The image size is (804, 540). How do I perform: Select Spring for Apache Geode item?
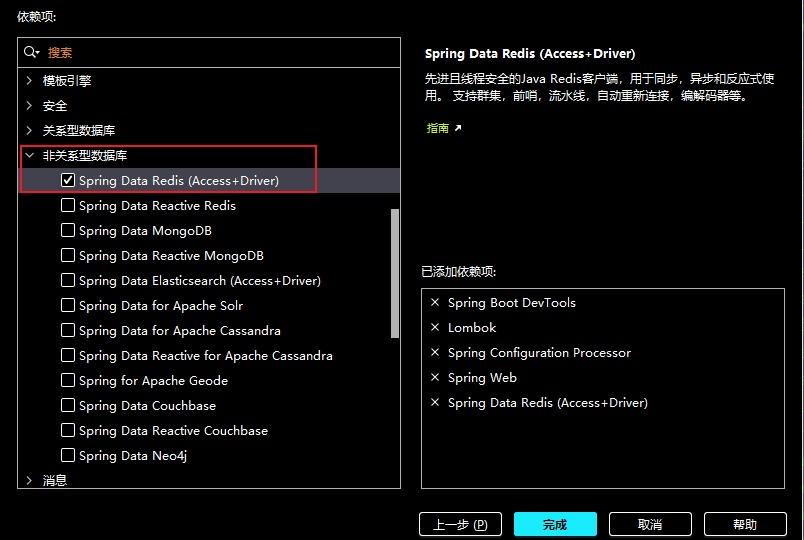tap(153, 381)
